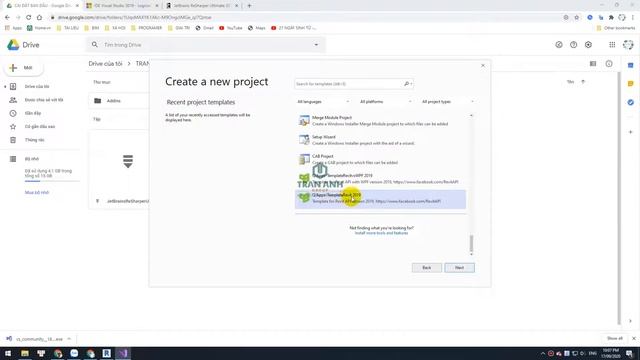The height and width of the screenshot is (360, 640).
Task: Click the Google account avatar
Action: tap(628, 45)
